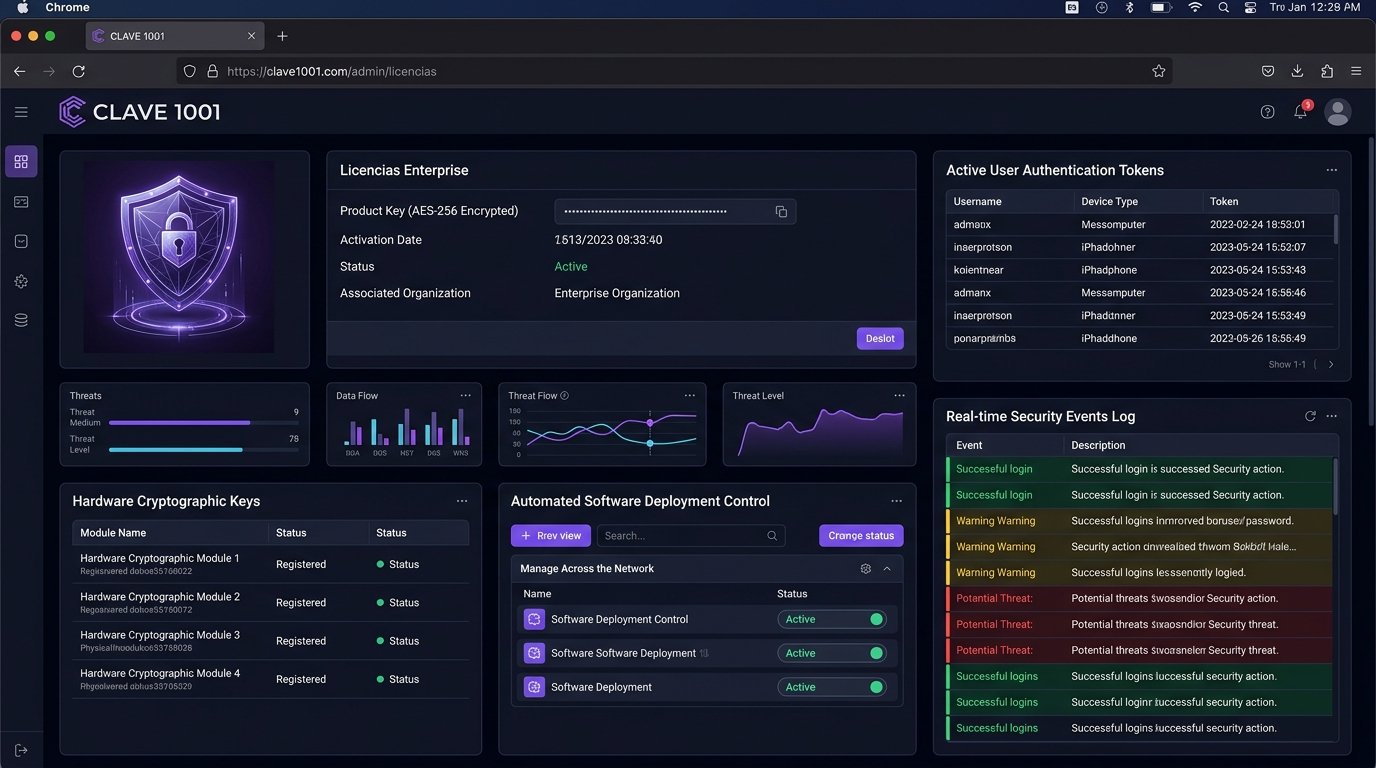The width and height of the screenshot is (1376, 768).
Task: Click the Threat Level progress bar
Action: point(204,450)
